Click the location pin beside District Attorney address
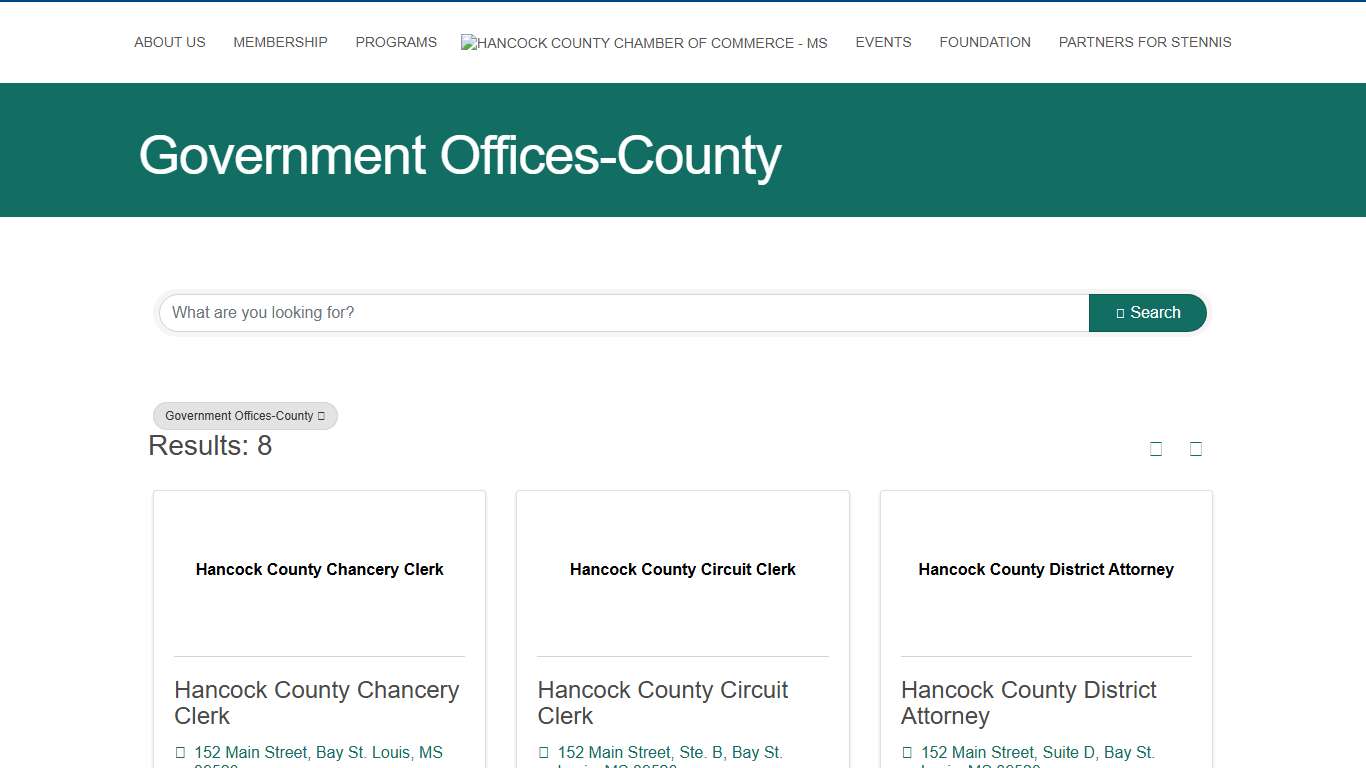 908,752
